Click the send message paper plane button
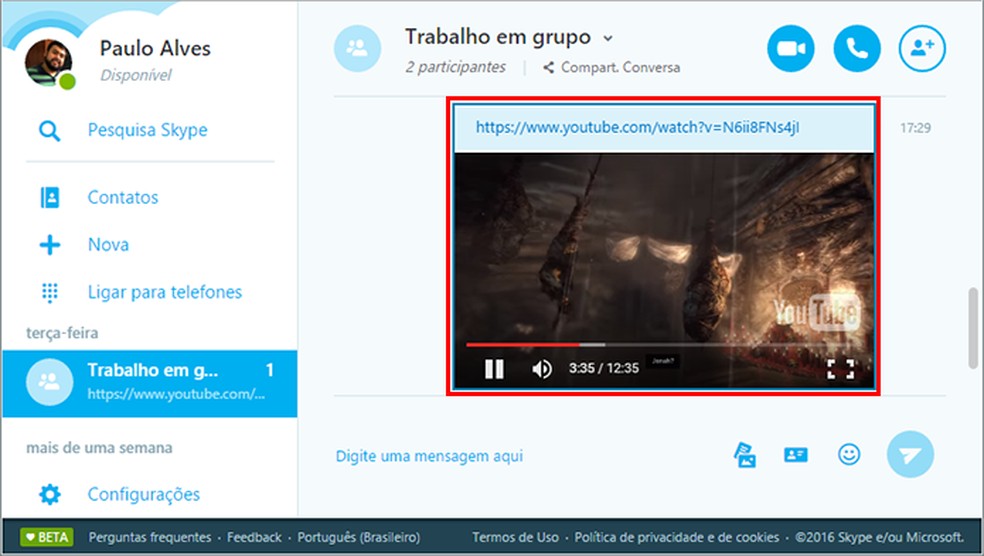 coord(910,454)
